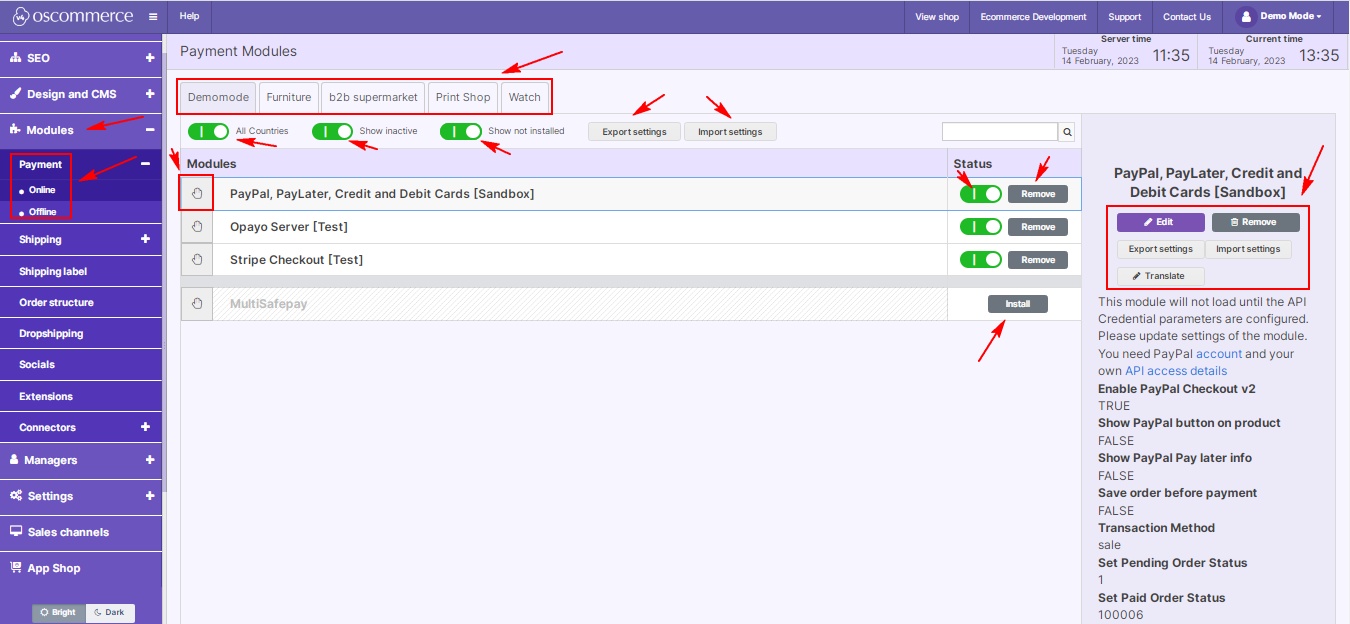This screenshot has height=624, width=1350.
Task: Click the Modules puzzle icon in sidebar
Action: (x=16, y=130)
